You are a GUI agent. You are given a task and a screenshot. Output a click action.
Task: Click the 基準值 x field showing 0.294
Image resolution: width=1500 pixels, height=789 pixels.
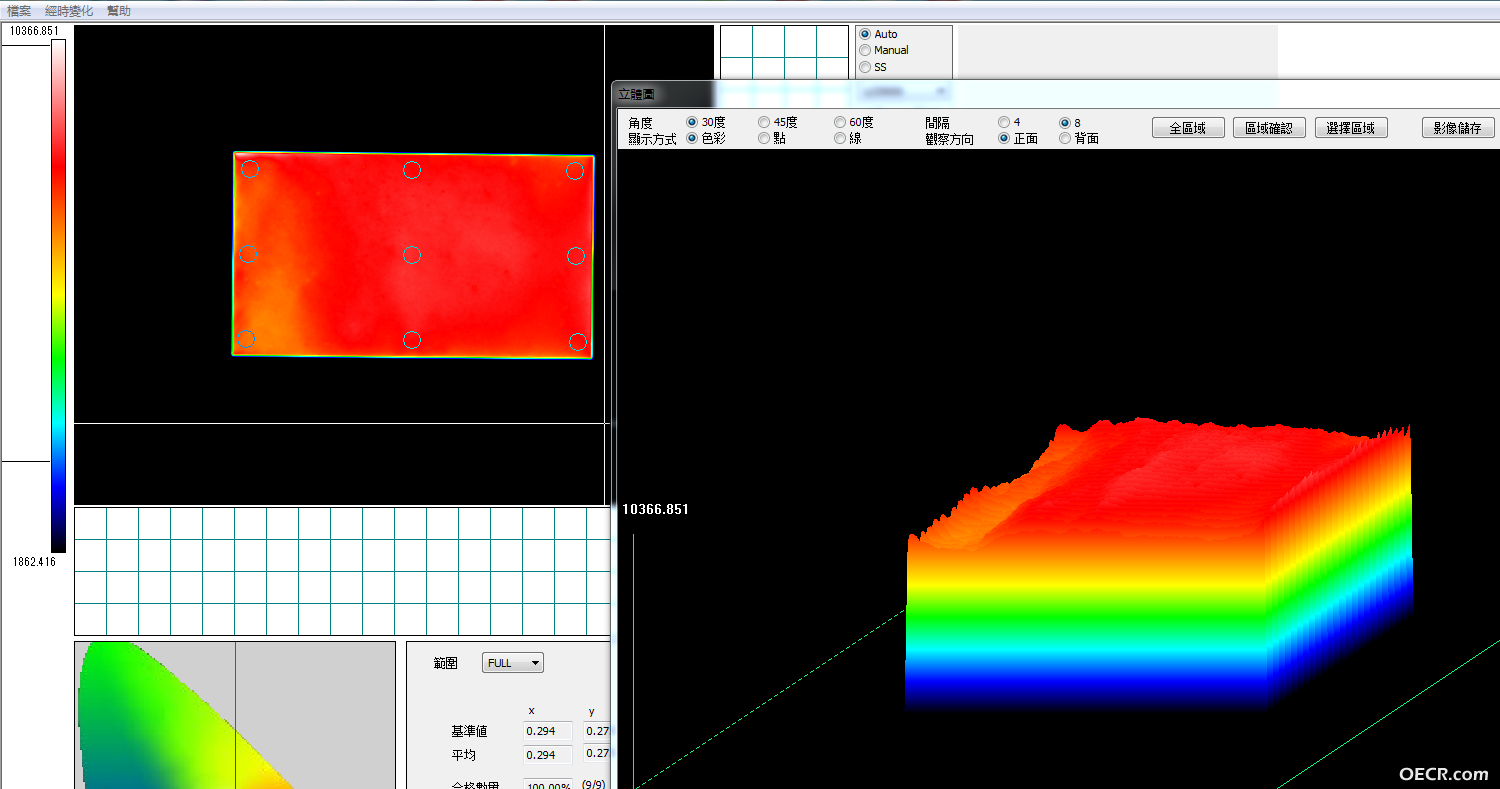[548, 731]
